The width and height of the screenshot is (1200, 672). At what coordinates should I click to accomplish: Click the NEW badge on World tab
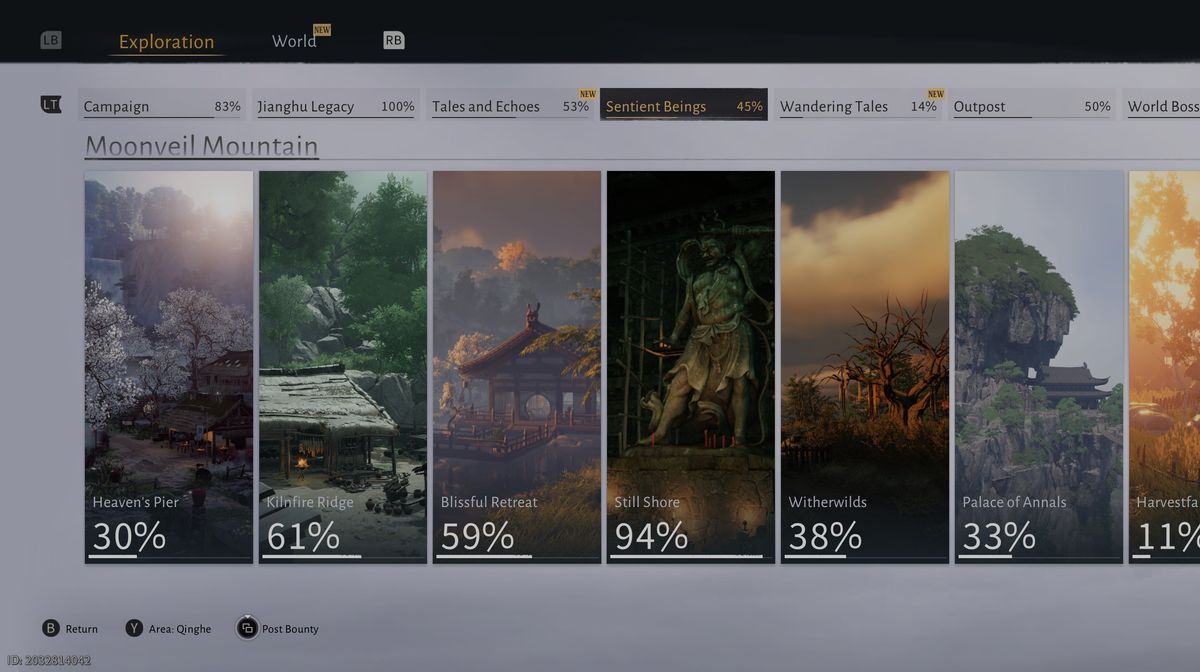(322, 30)
